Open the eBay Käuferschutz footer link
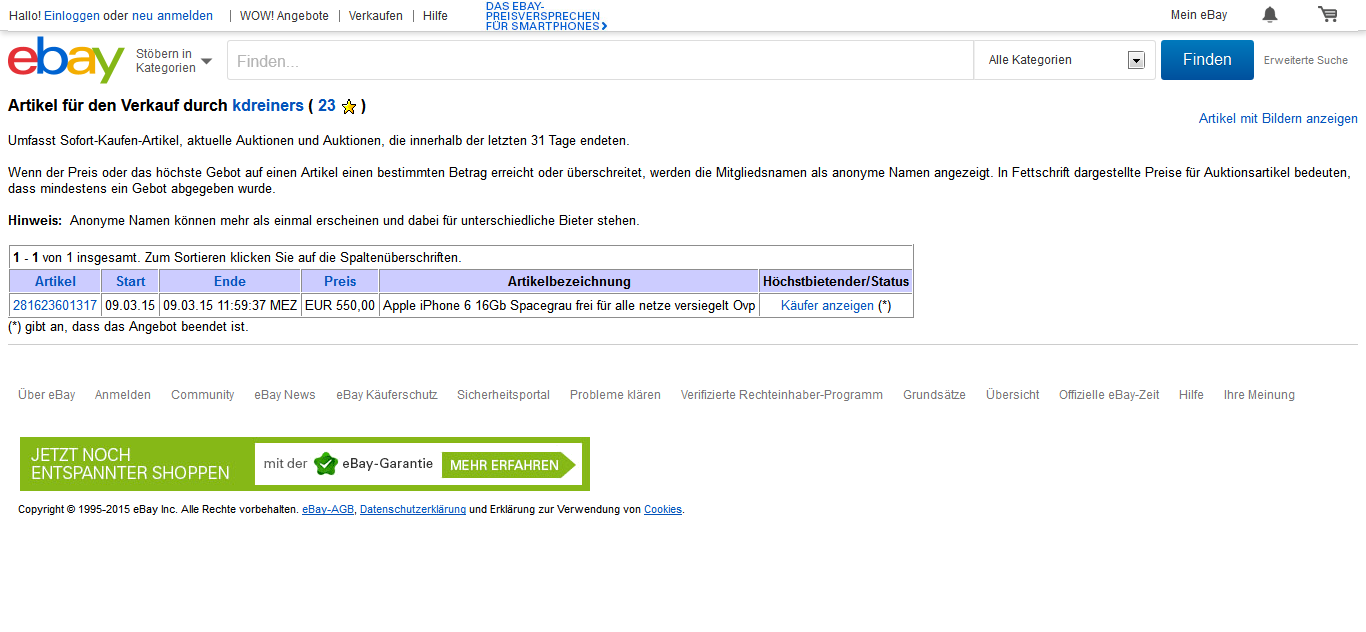The height and width of the screenshot is (632, 1366). click(387, 395)
